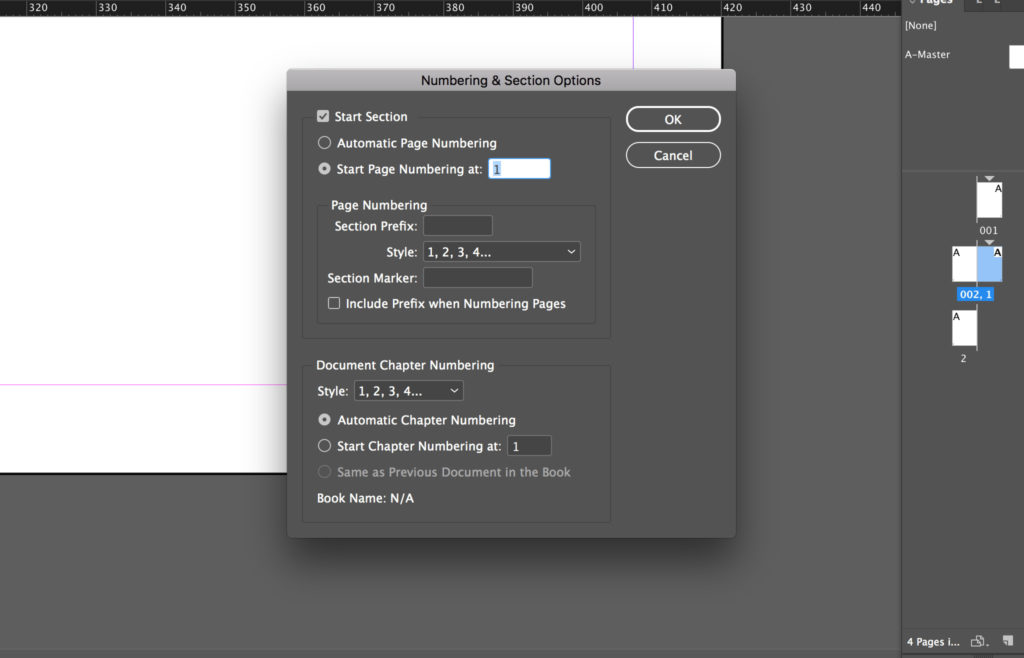Click the section start triangle above page 001
This screenshot has width=1024, height=658.
(x=989, y=178)
